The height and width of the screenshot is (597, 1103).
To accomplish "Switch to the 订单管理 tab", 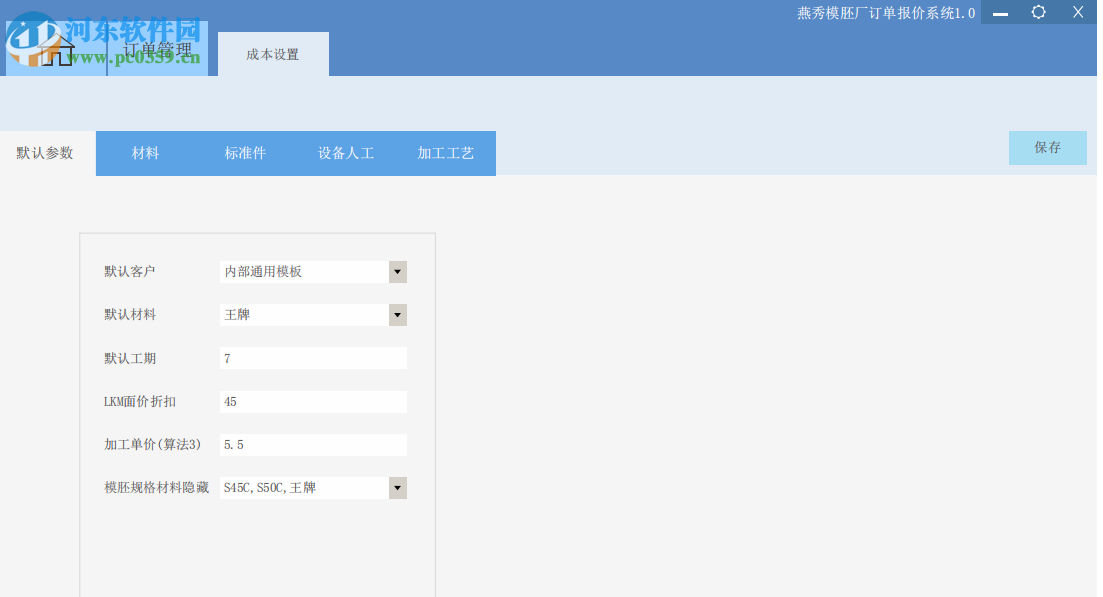I will [158, 50].
